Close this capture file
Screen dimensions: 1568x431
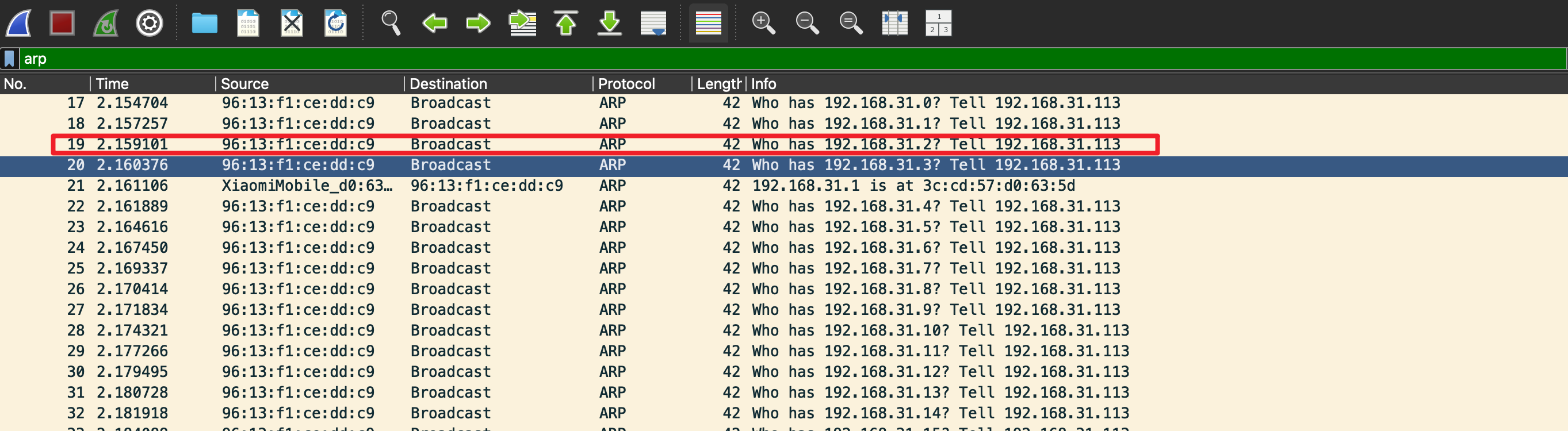tap(292, 24)
